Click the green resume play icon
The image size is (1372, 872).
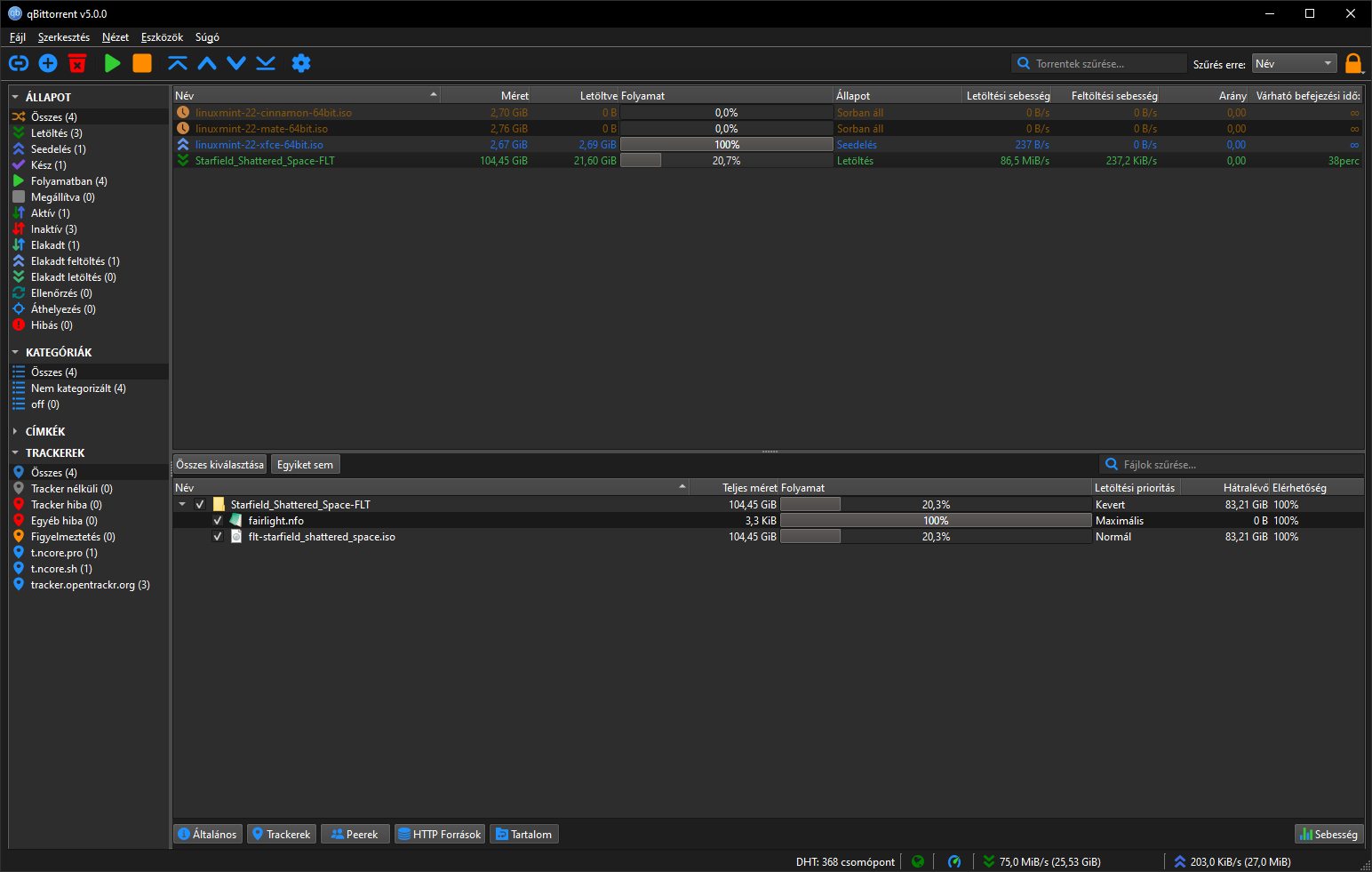tap(112, 63)
